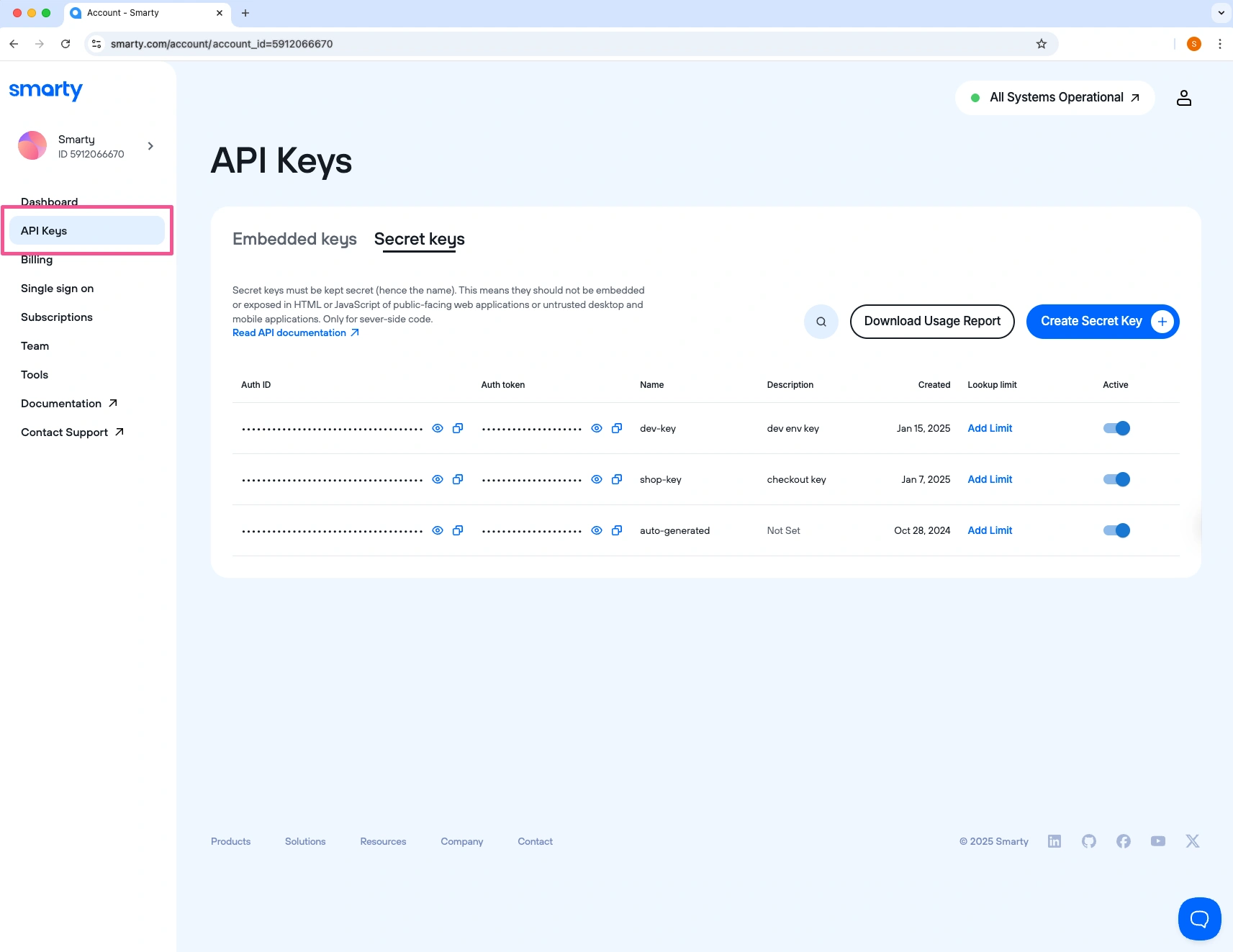Open the search icon near Download Usage Report
1233x952 pixels.
(821, 322)
